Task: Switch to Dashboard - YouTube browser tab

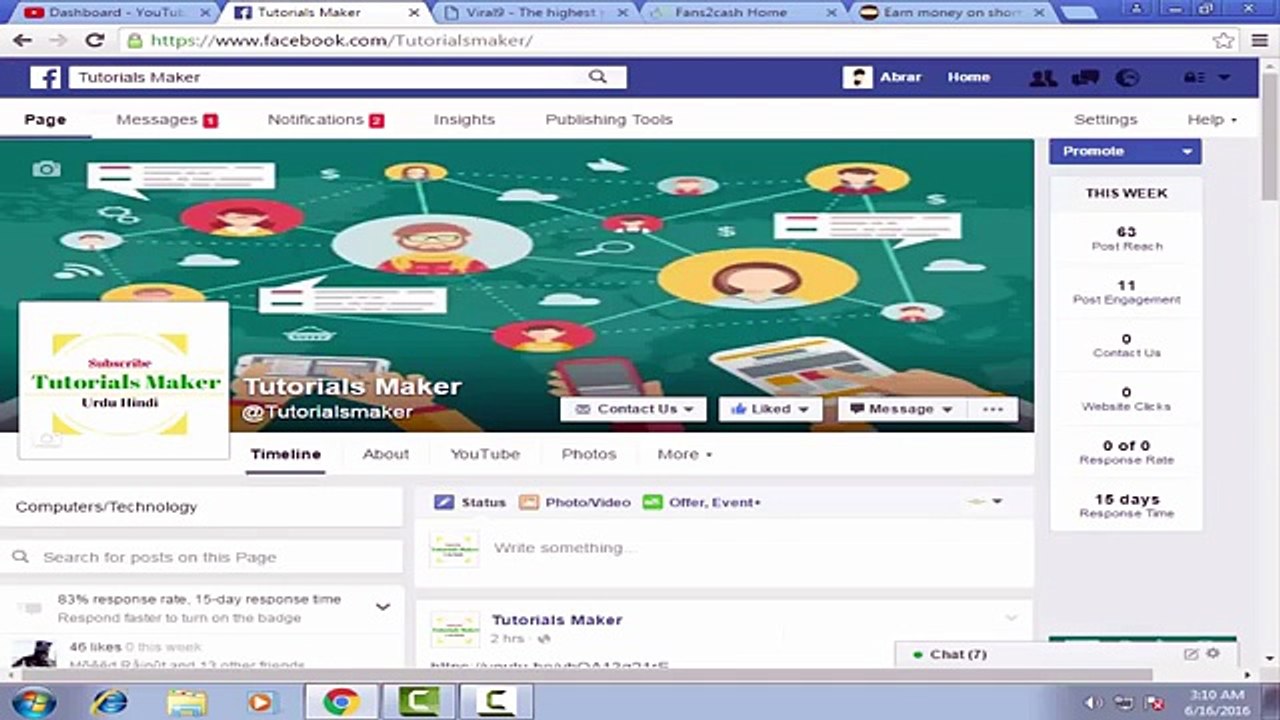Action: [x=115, y=13]
